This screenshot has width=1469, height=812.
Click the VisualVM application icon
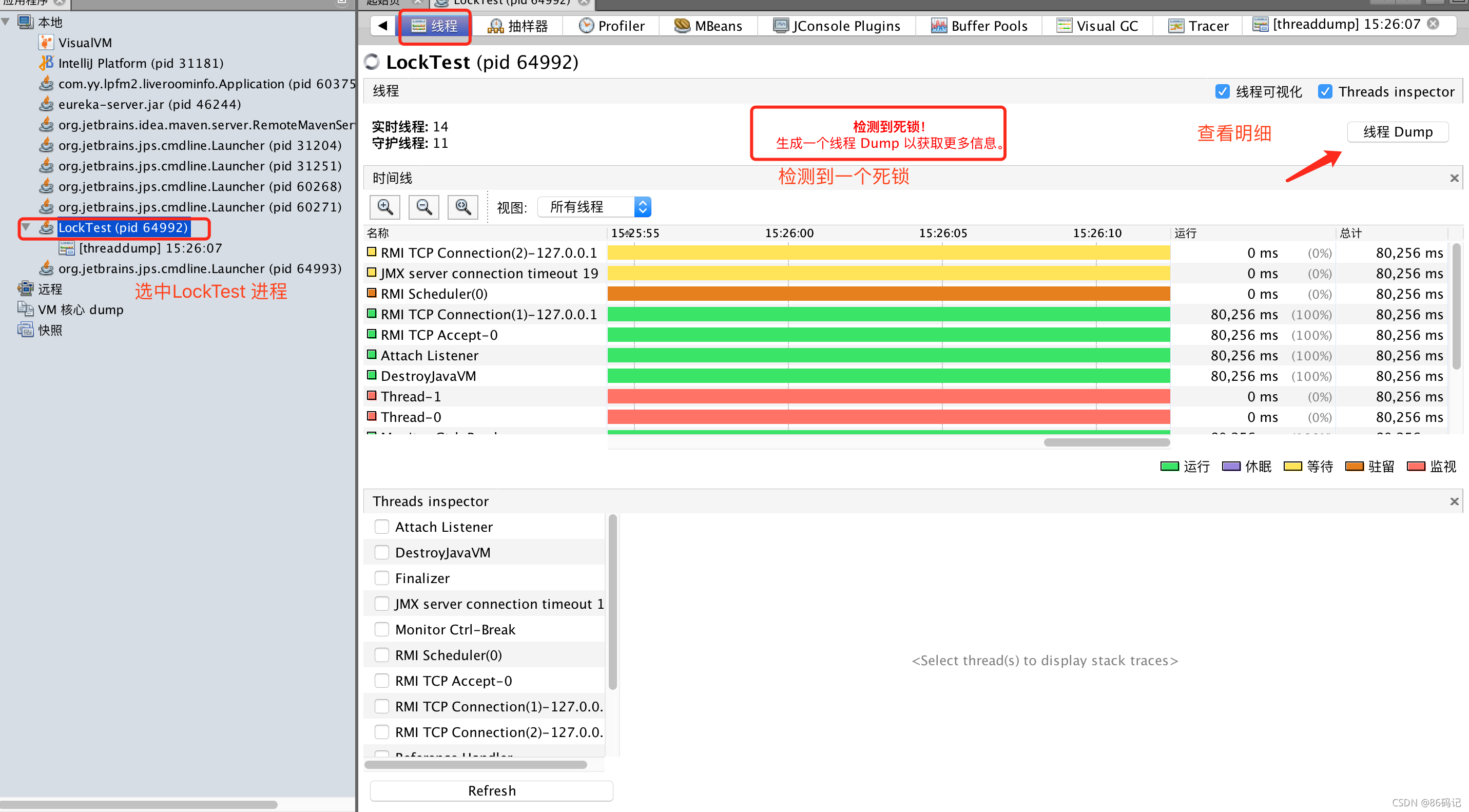(x=46, y=43)
